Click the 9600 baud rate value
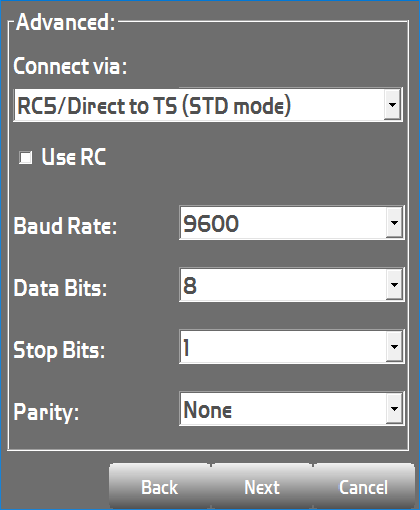This screenshot has height=510, width=420. click(211, 223)
